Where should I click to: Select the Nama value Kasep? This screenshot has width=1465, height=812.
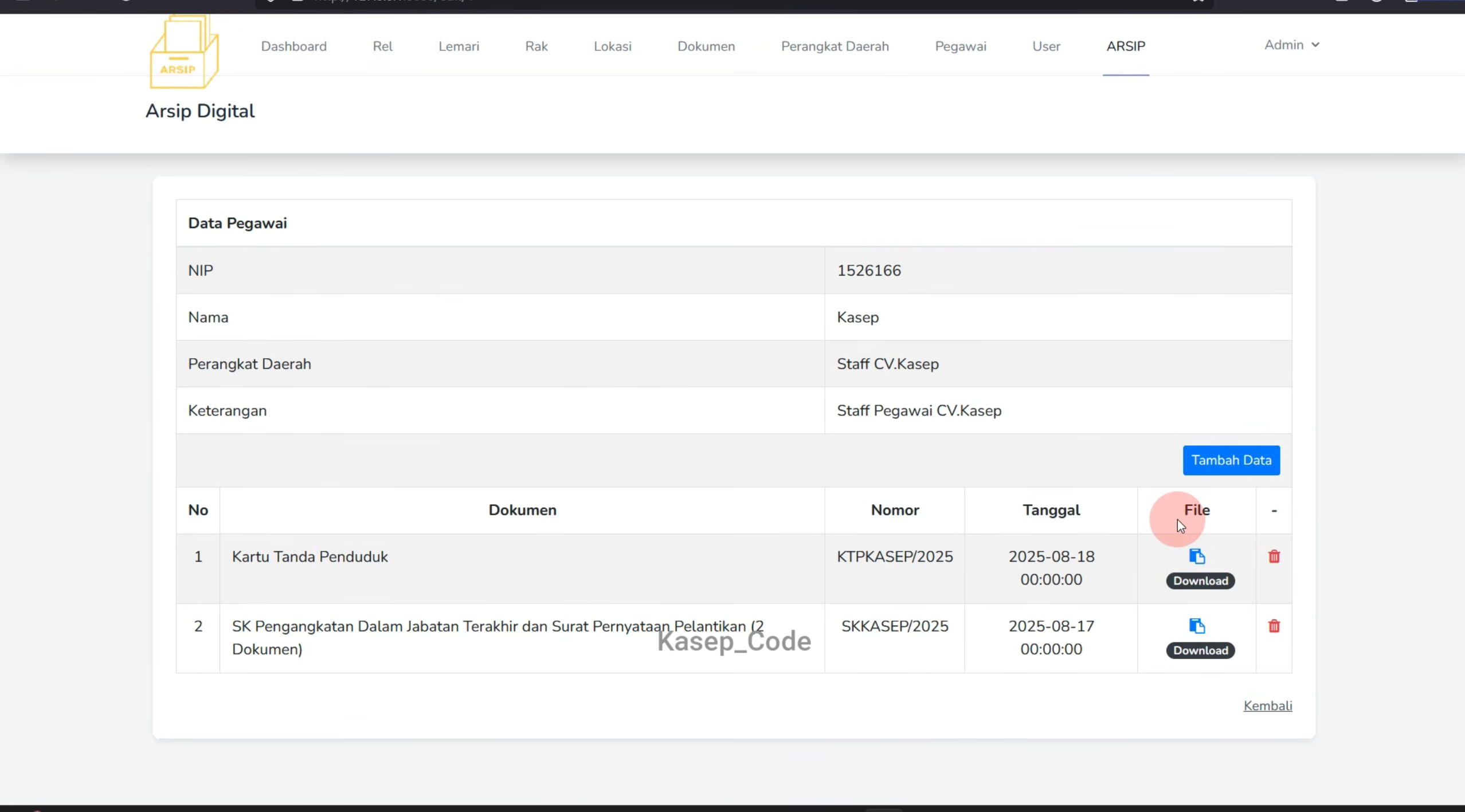[857, 317]
